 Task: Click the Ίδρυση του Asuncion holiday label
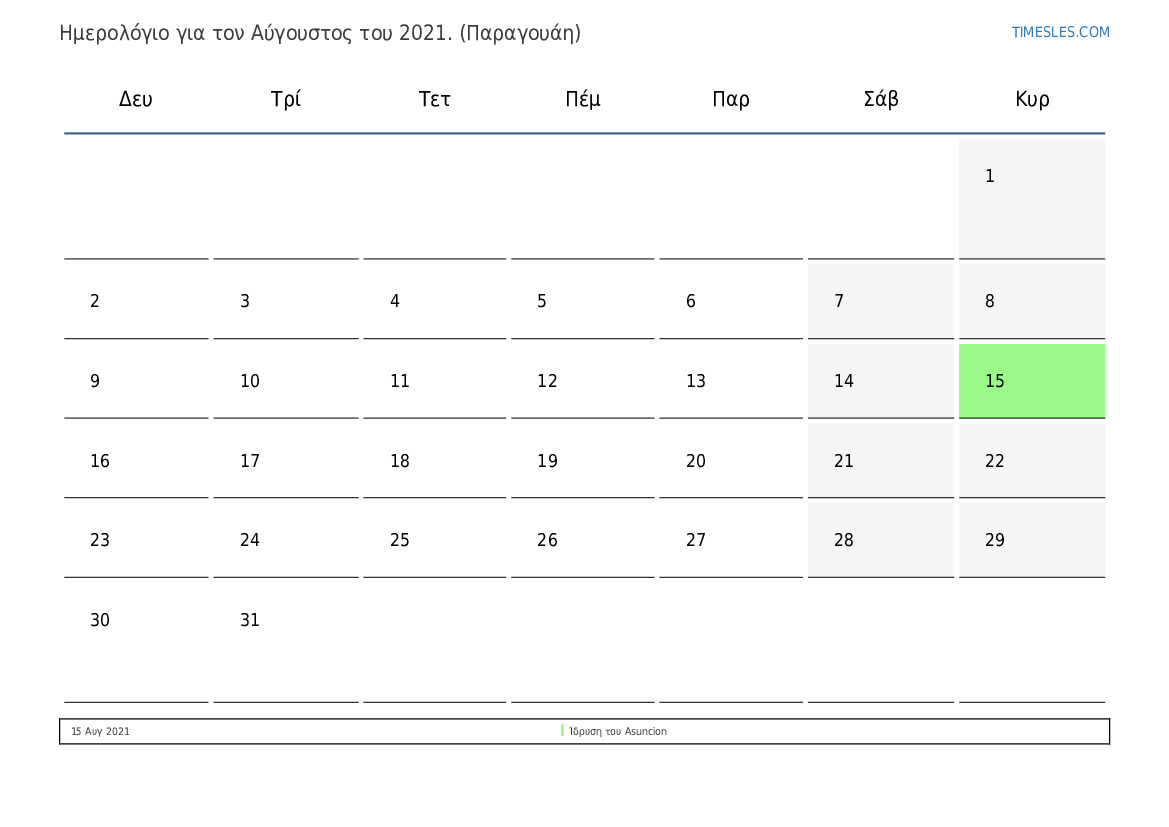coord(618,732)
